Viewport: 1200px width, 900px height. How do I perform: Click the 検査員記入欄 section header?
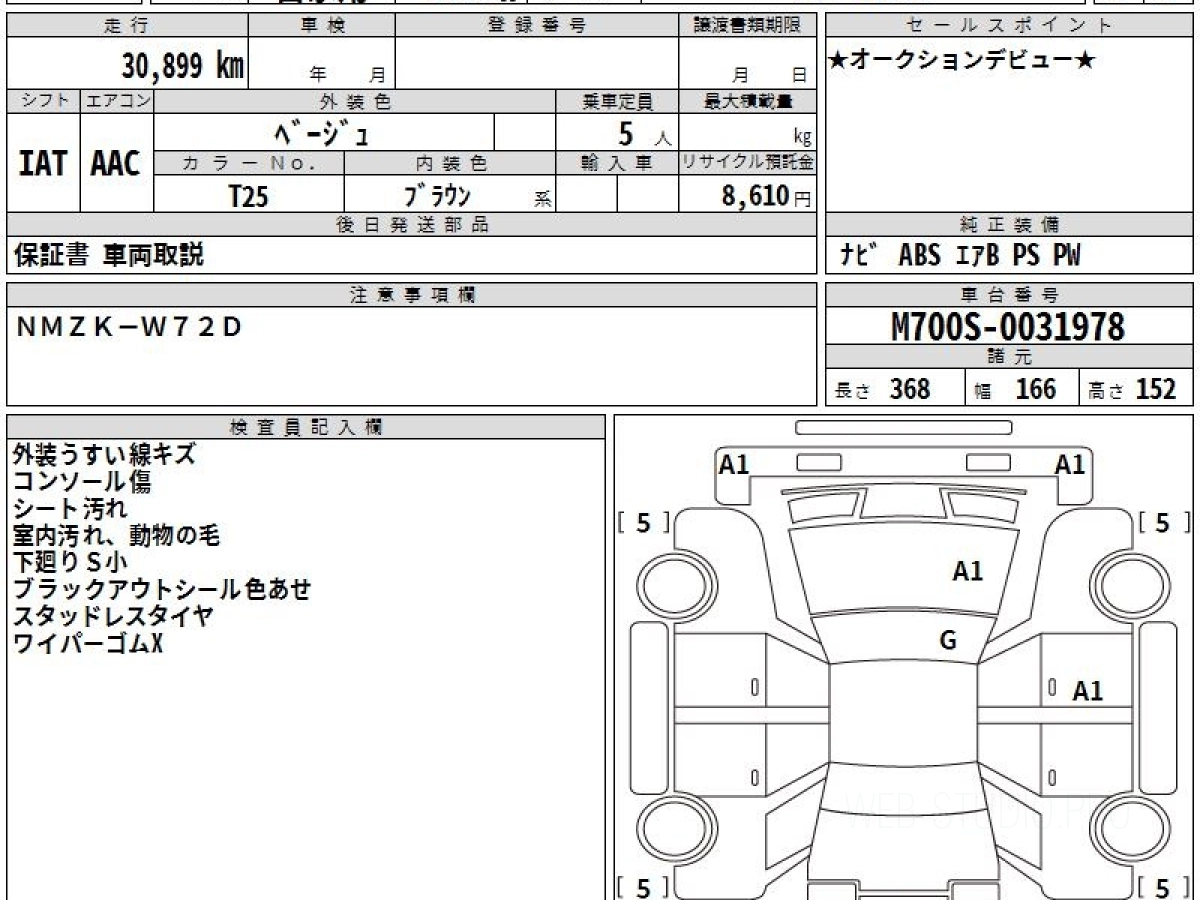coord(305,427)
